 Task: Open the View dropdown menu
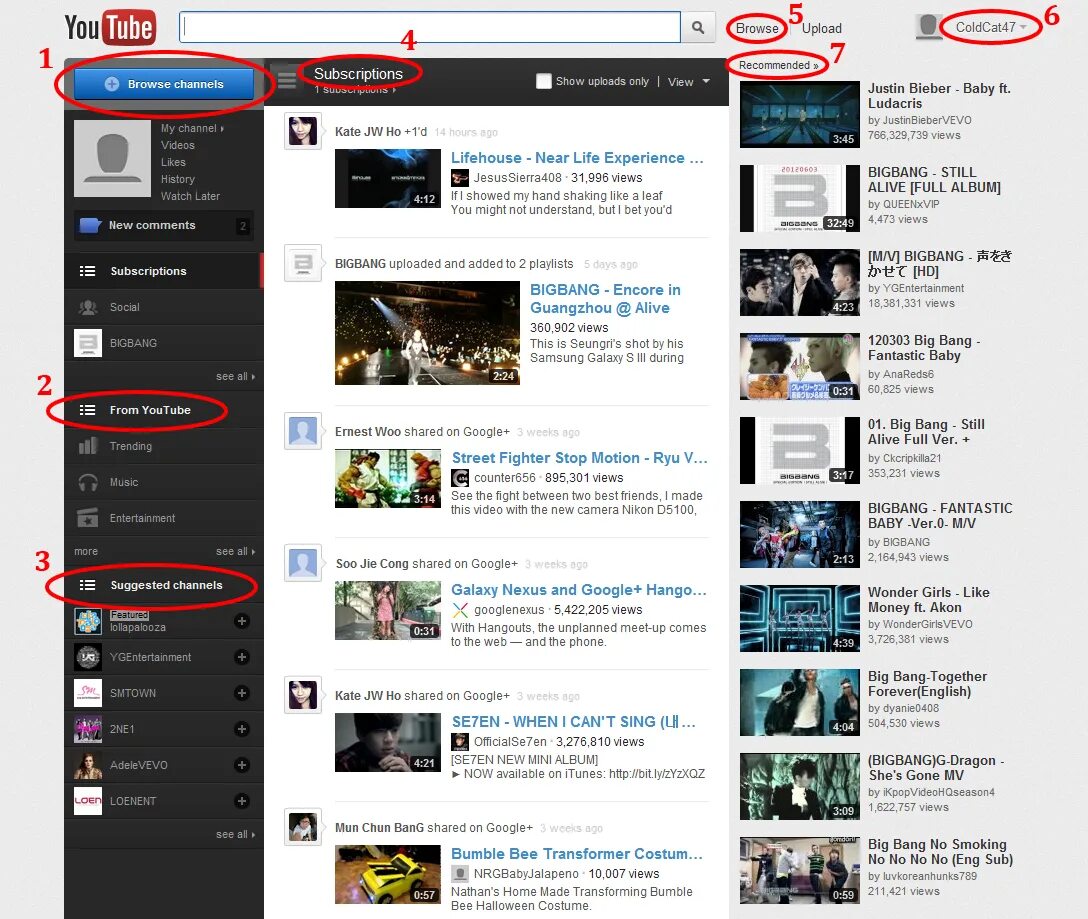coord(688,82)
